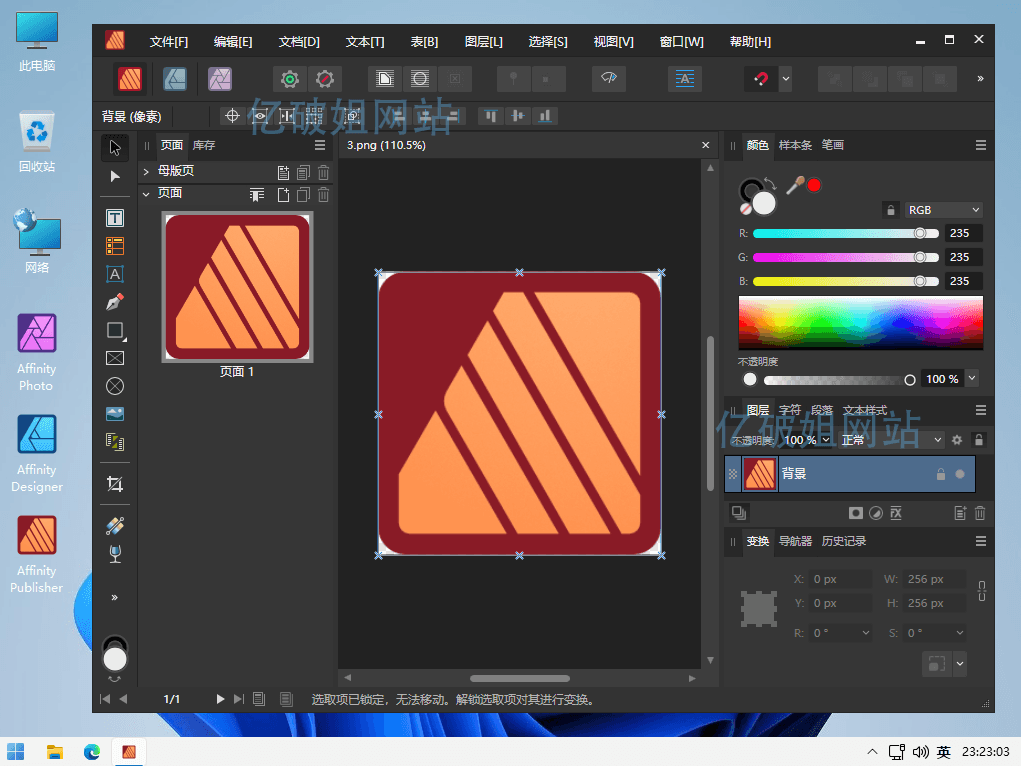Viewport: 1021px width, 766px height.
Task: Select the Artistic Text tool
Action: (x=115, y=274)
